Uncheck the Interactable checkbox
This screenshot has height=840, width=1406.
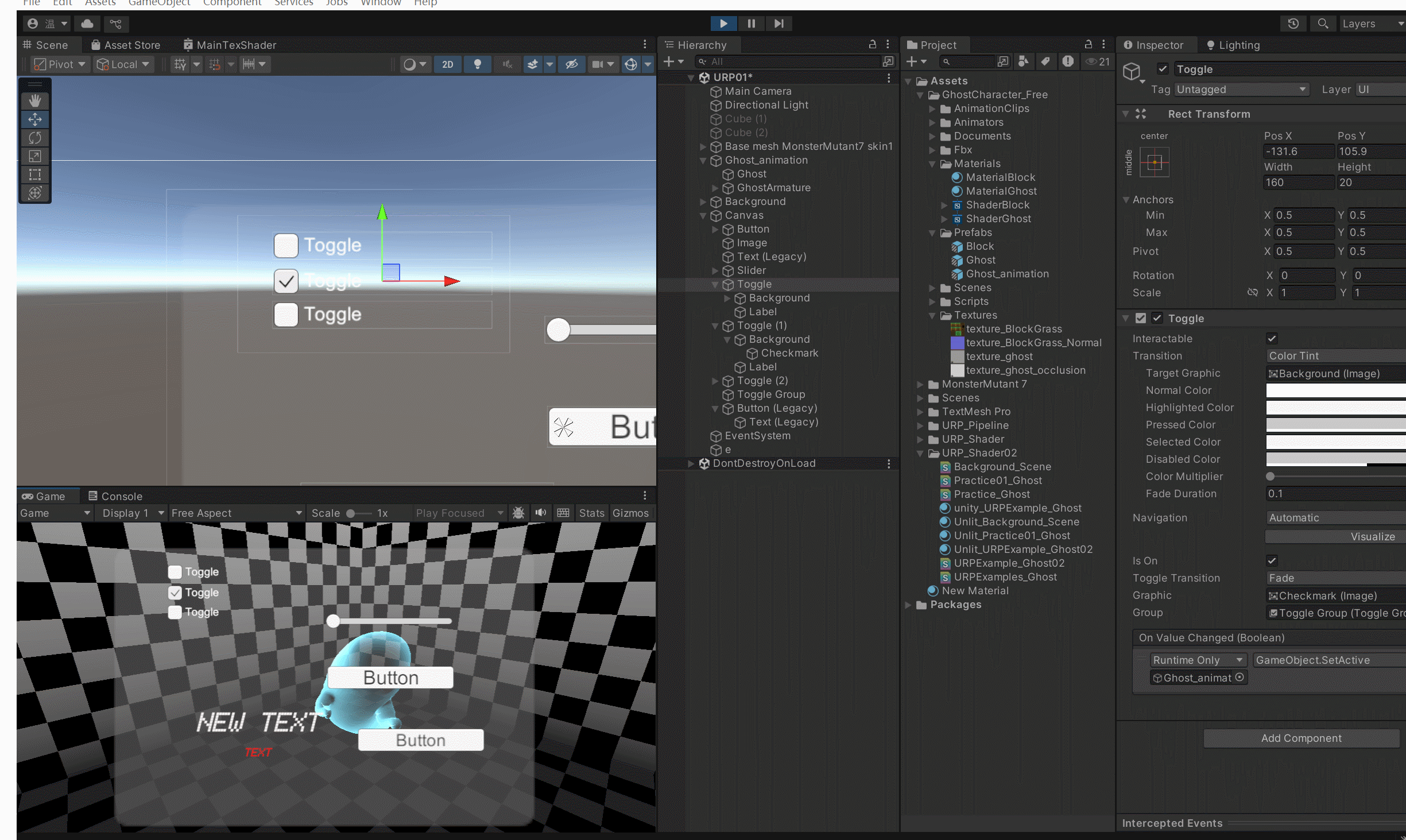tap(1272, 339)
